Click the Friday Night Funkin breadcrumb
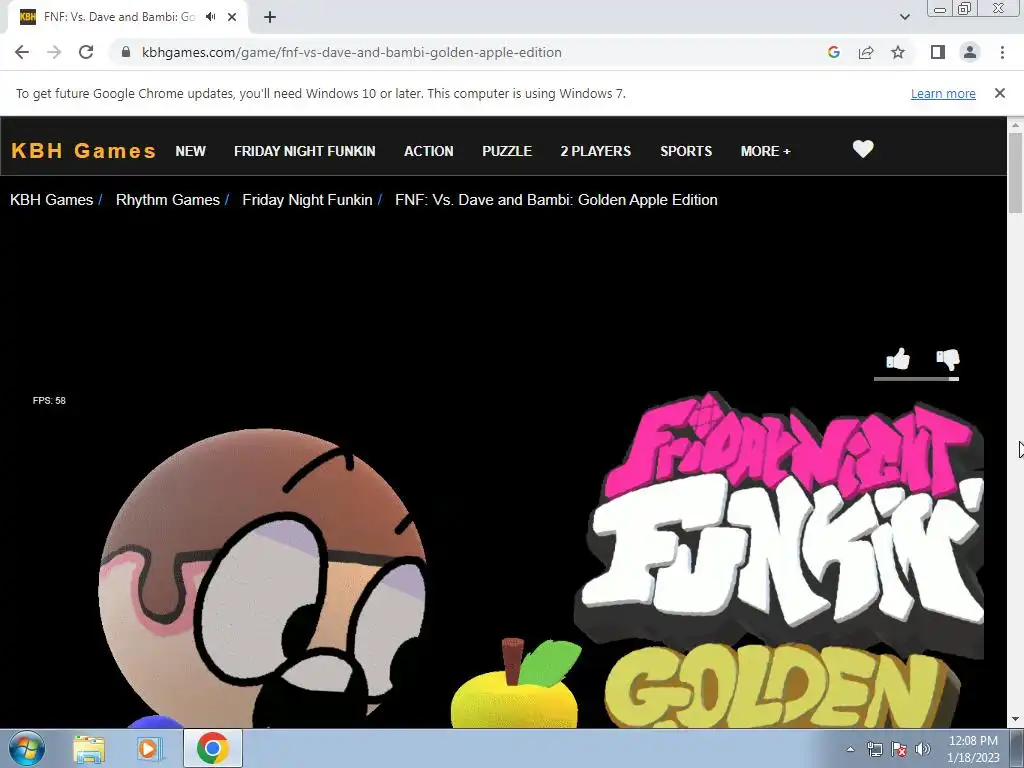 pos(307,200)
